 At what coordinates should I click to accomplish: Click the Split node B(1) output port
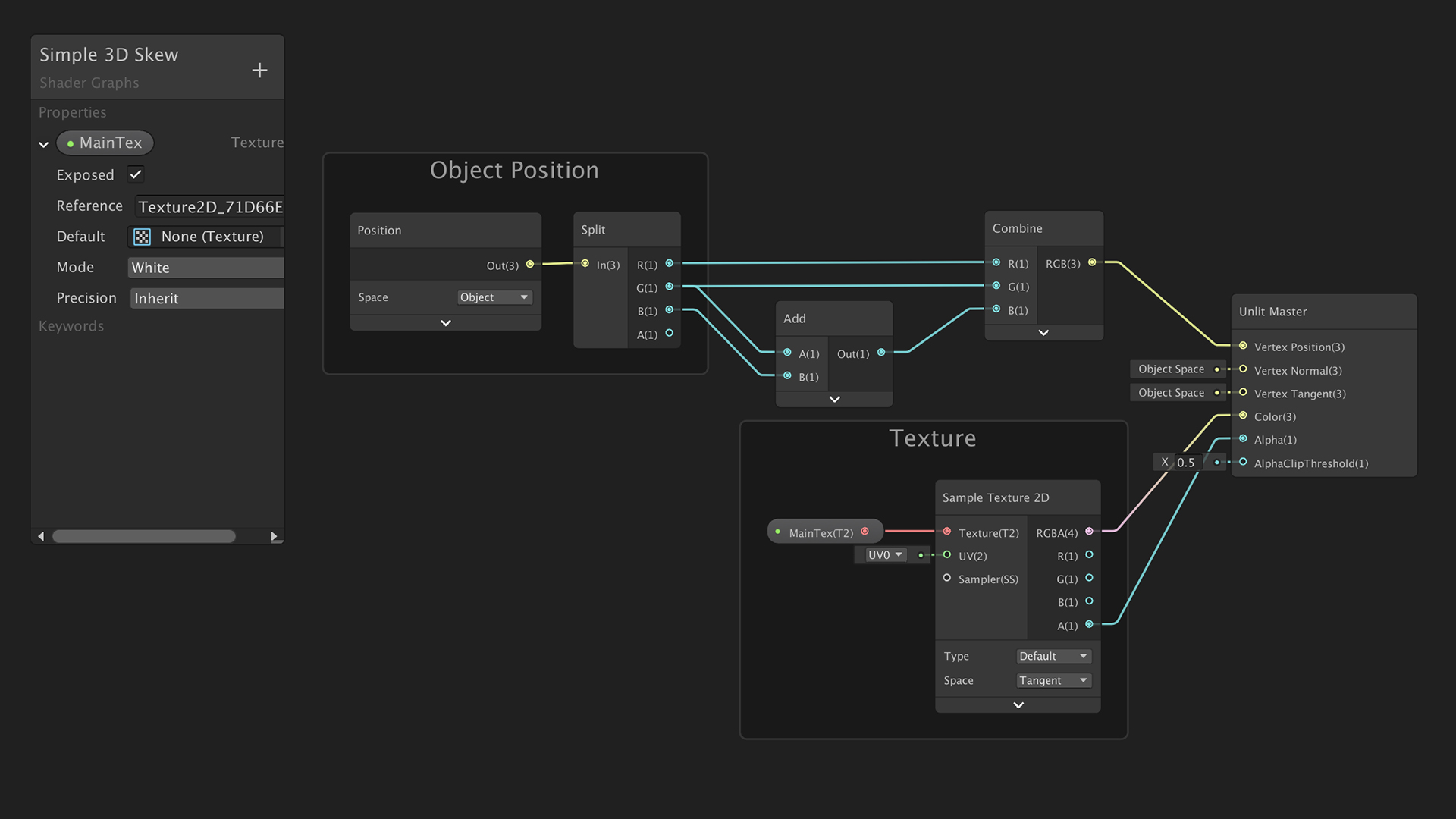(x=670, y=309)
